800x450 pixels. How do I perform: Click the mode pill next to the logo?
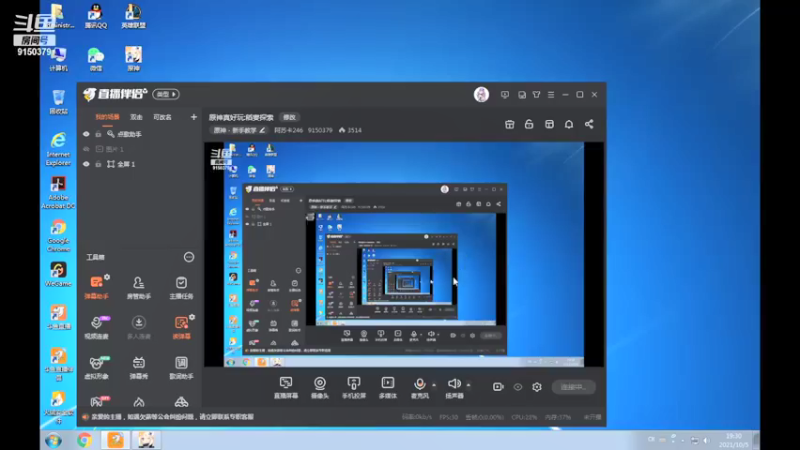click(x=166, y=94)
